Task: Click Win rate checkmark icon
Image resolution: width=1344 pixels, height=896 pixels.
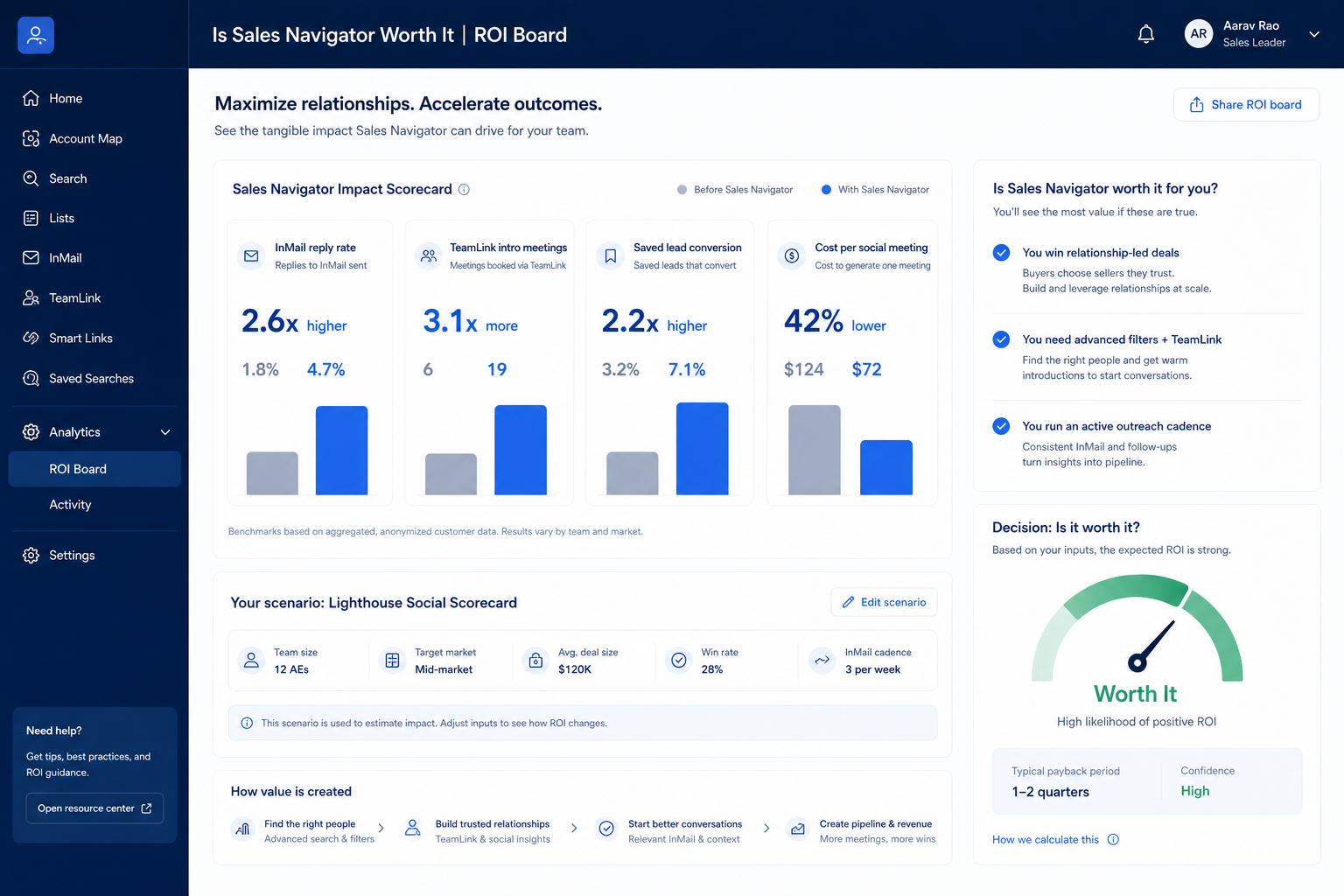Action: (x=678, y=661)
